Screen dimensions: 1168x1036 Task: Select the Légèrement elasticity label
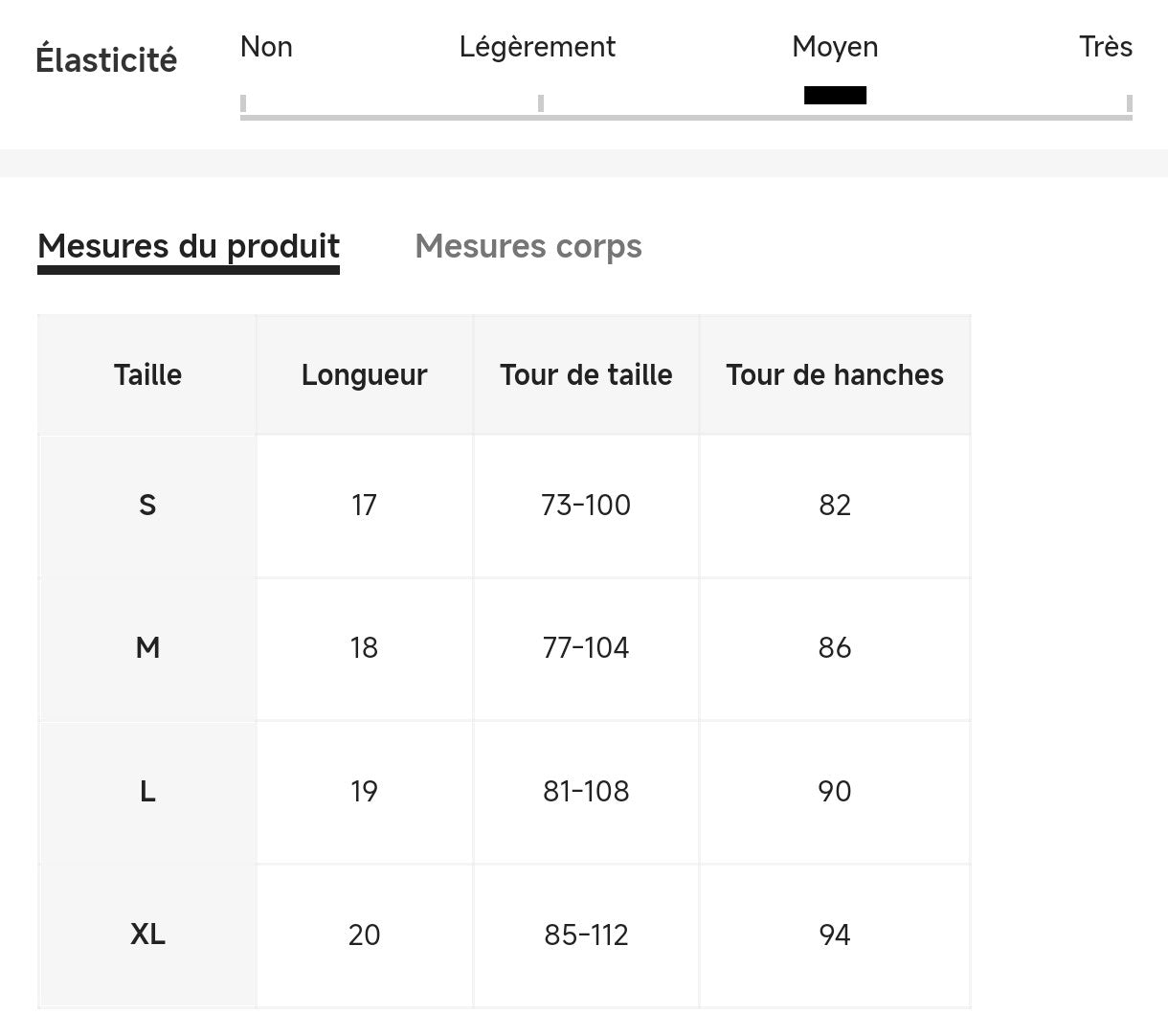(537, 47)
